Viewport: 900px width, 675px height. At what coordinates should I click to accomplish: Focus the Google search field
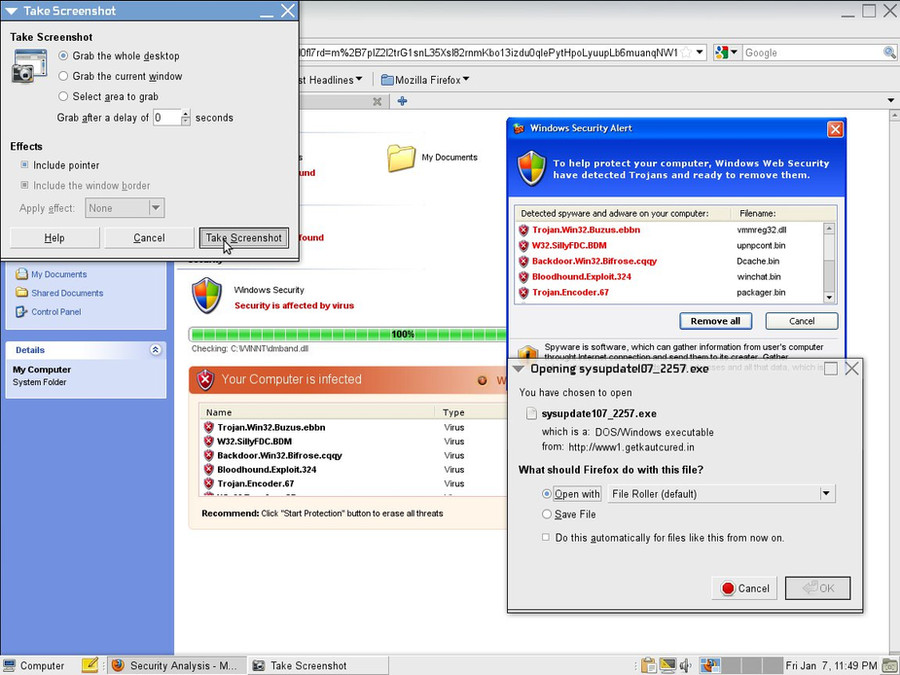(812, 53)
